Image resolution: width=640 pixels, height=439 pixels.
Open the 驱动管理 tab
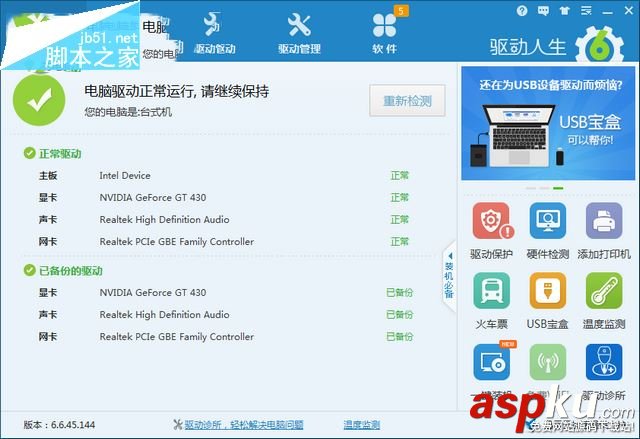pos(299,33)
